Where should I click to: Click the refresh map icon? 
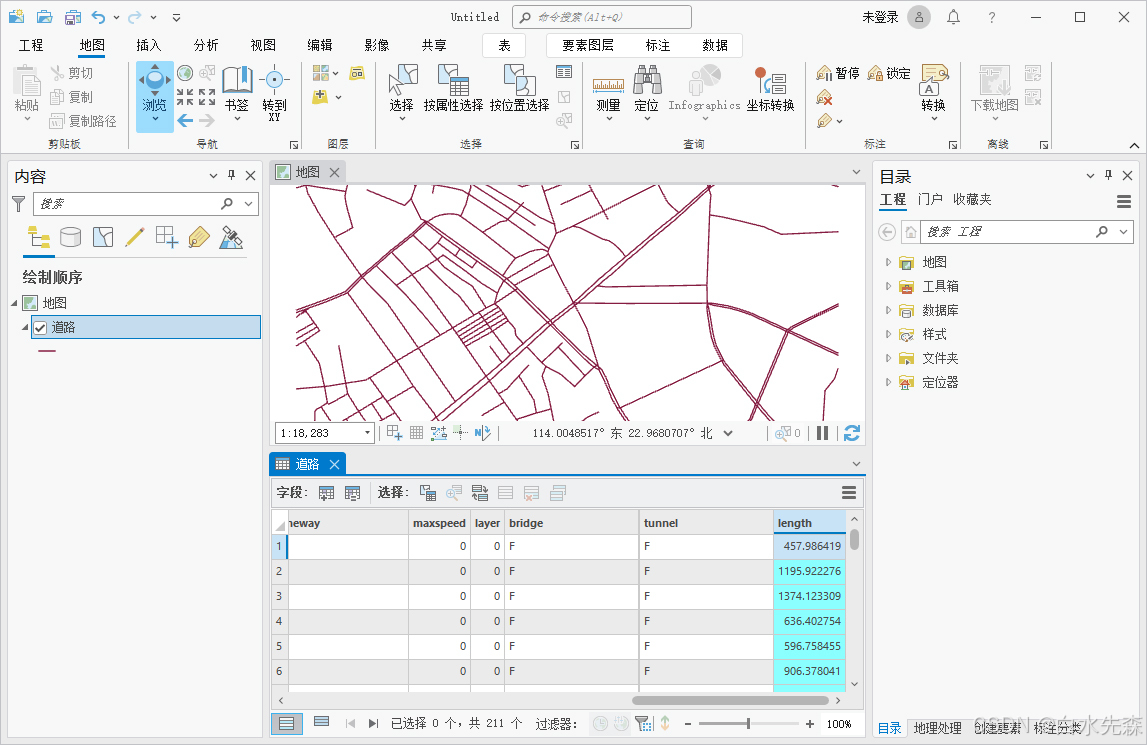pos(851,433)
